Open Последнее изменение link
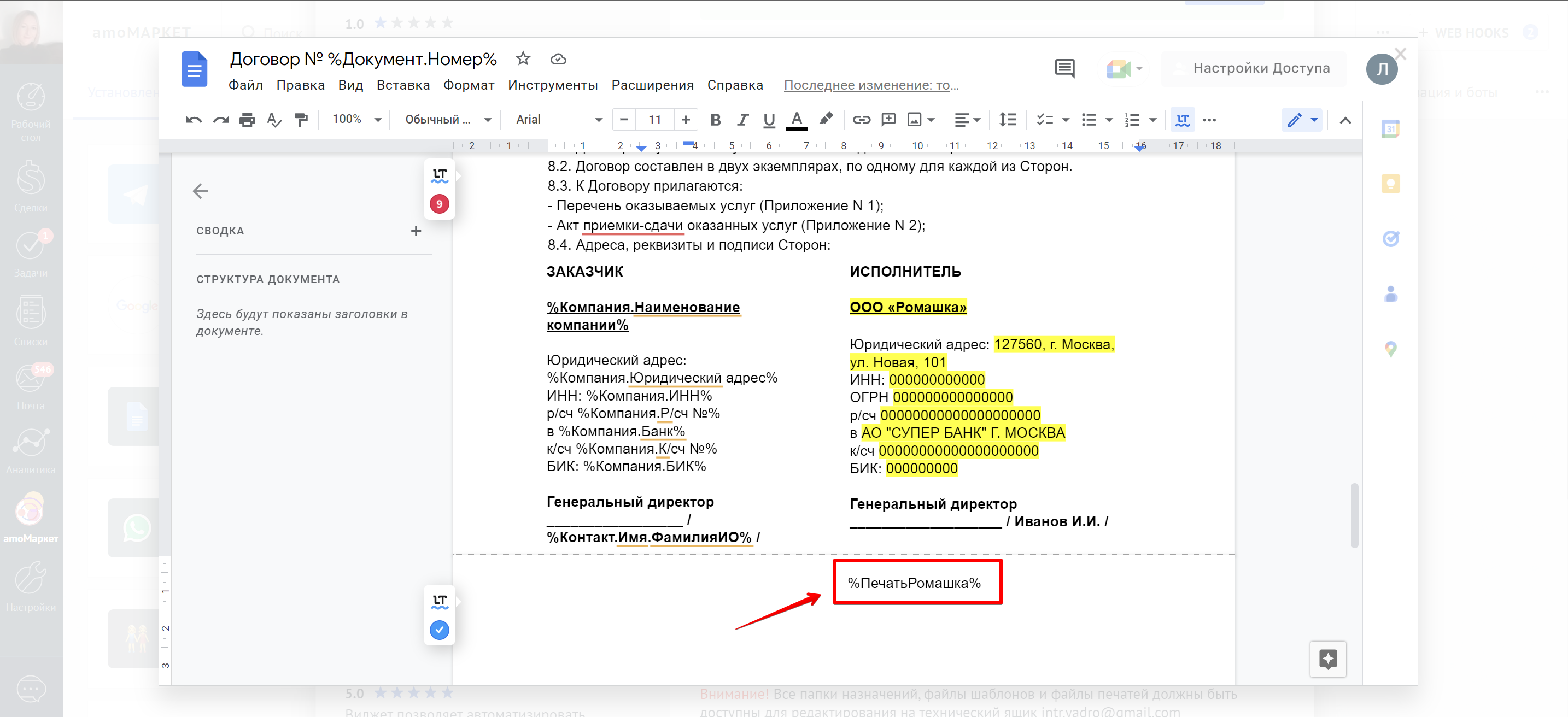Image resolution: width=1568 pixels, height=717 pixels. pyautogui.click(x=871, y=85)
